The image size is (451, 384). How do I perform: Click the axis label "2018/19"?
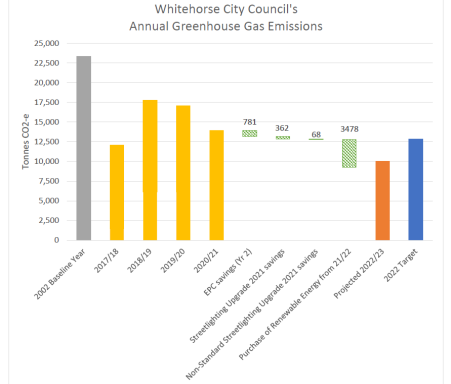(x=140, y=261)
